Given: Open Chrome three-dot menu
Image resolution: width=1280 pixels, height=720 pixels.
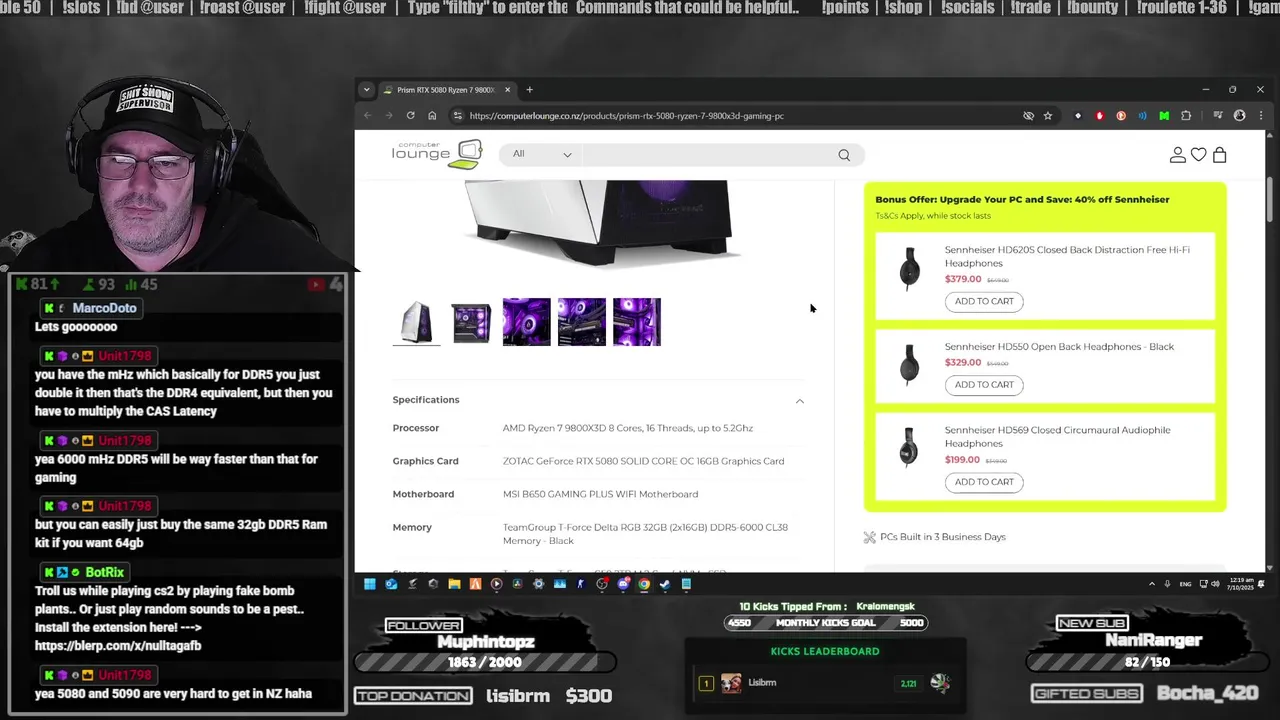Looking at the screenshot, I should click(x=1260, y=116).
